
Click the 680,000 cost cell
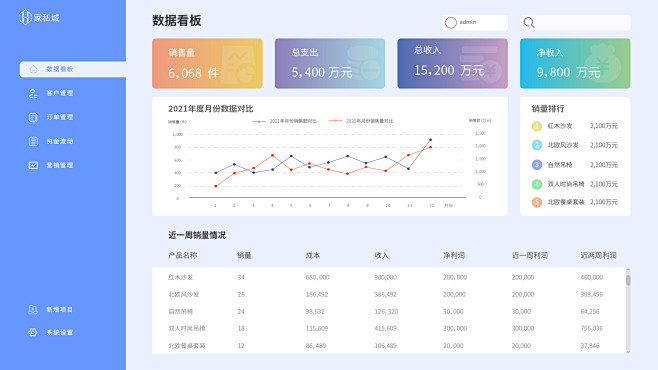point(317,277)
